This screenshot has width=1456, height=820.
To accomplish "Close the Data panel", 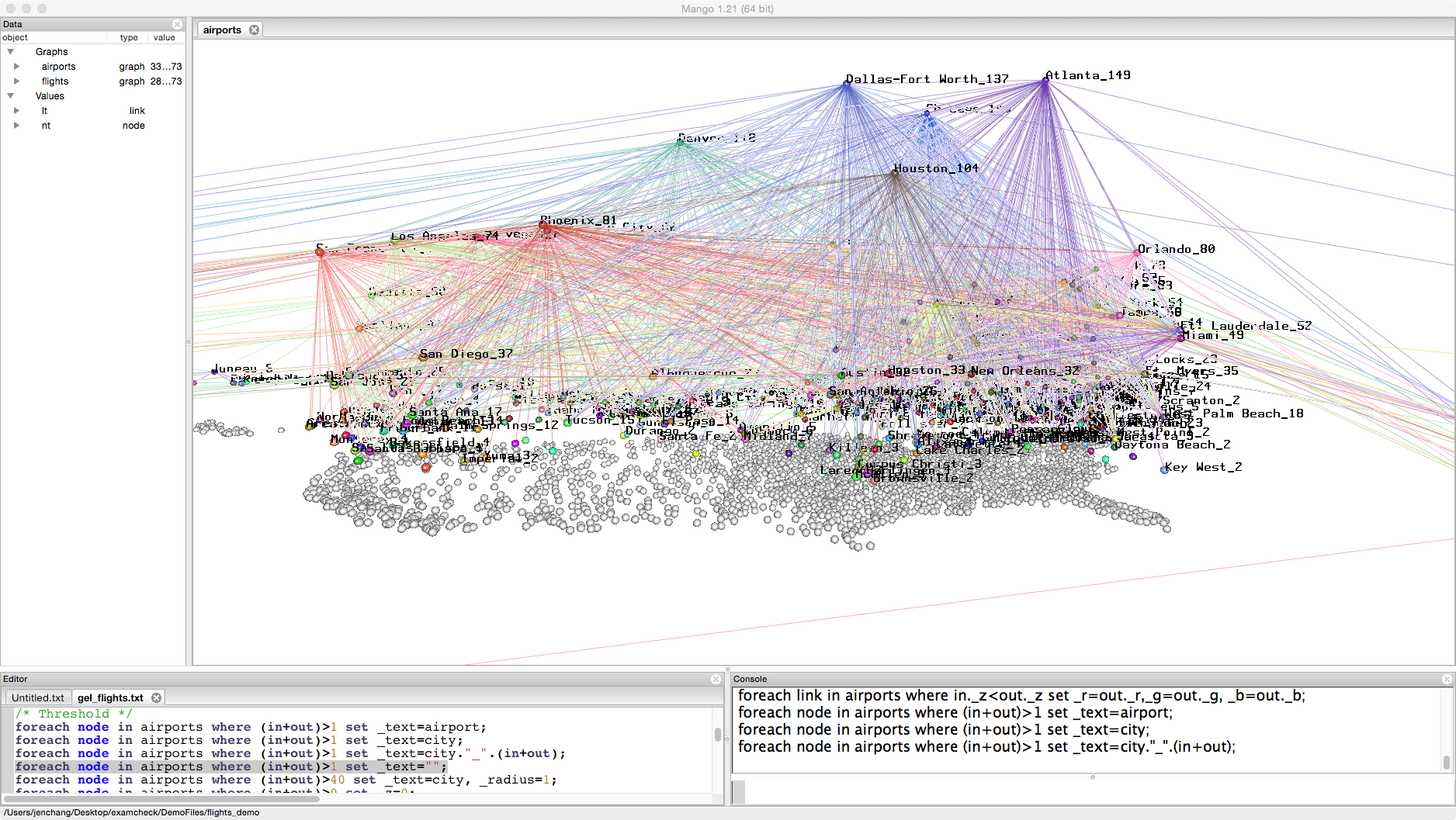I will [177, 25].
